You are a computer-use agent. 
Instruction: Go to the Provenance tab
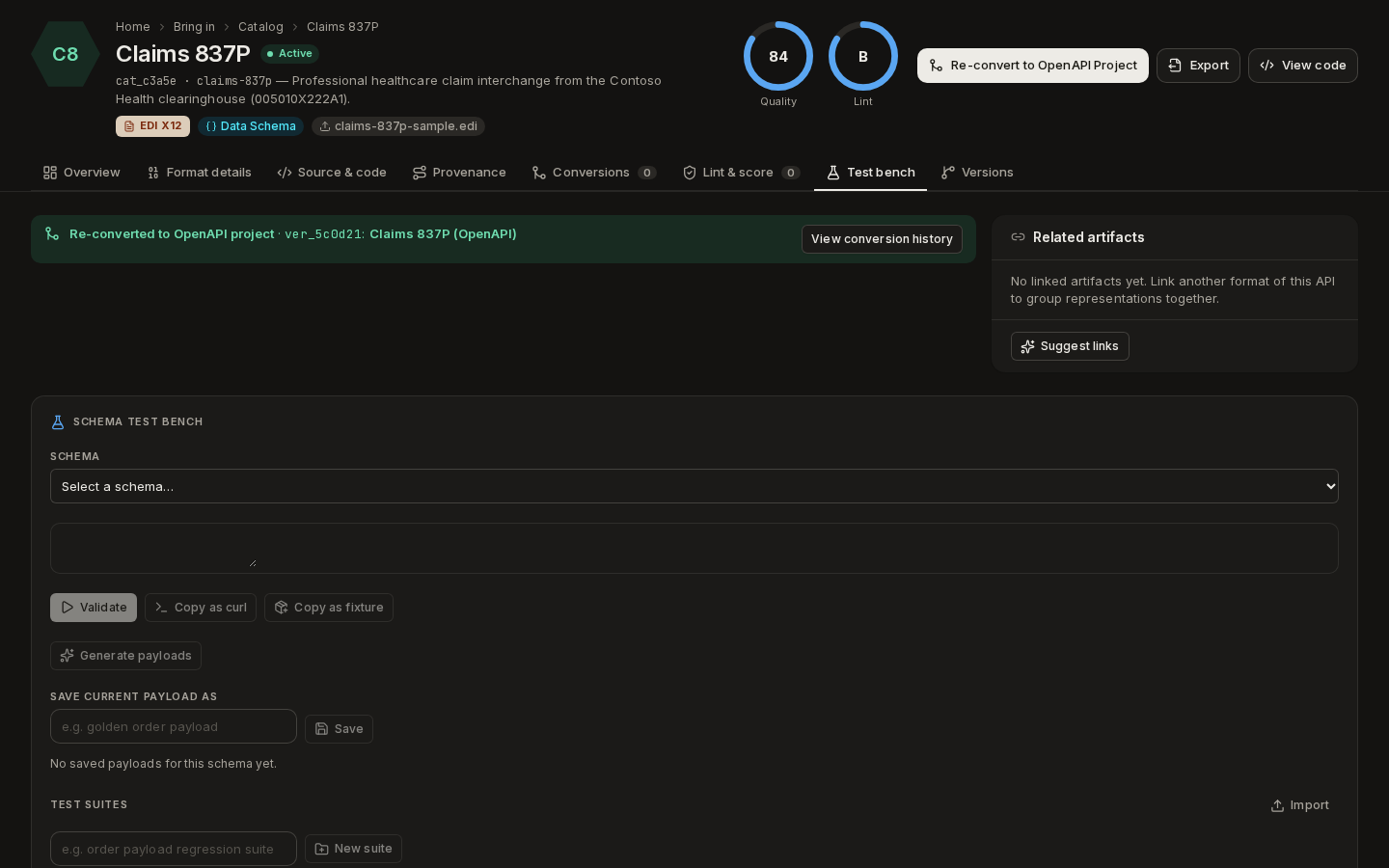(x=459, y=173)
